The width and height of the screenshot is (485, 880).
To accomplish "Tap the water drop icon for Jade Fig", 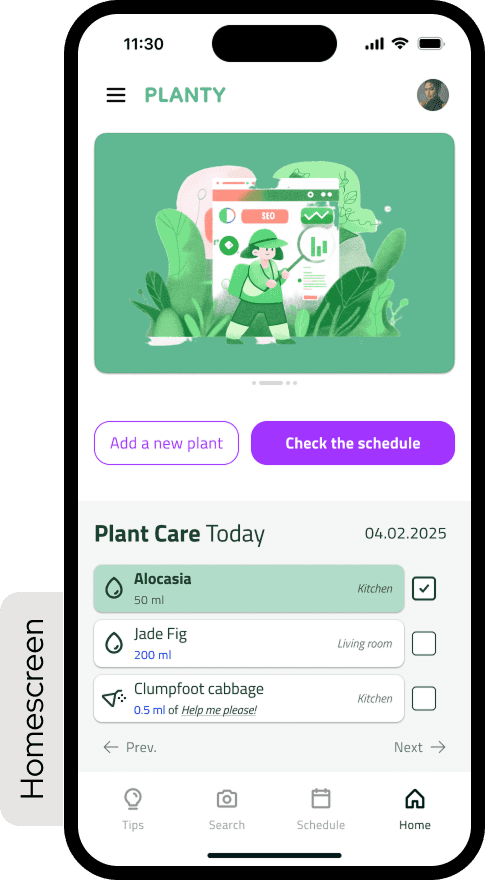I will [115, 643].
